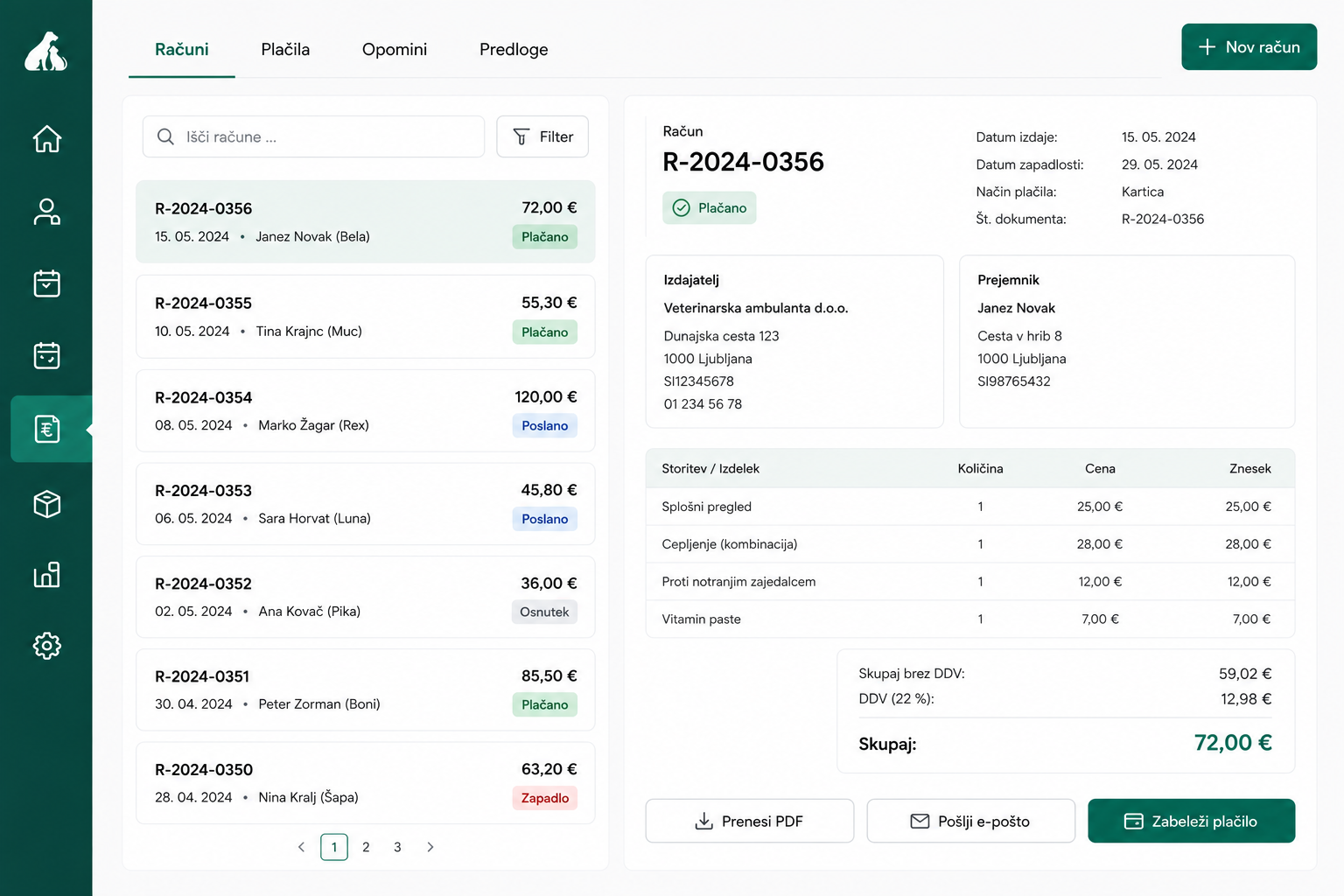The width and height of the screenshot is (1344, 896).
Task: Select invoice R-2024-0354 in the list
Action: pyautogui.click(x=366, y=410)
